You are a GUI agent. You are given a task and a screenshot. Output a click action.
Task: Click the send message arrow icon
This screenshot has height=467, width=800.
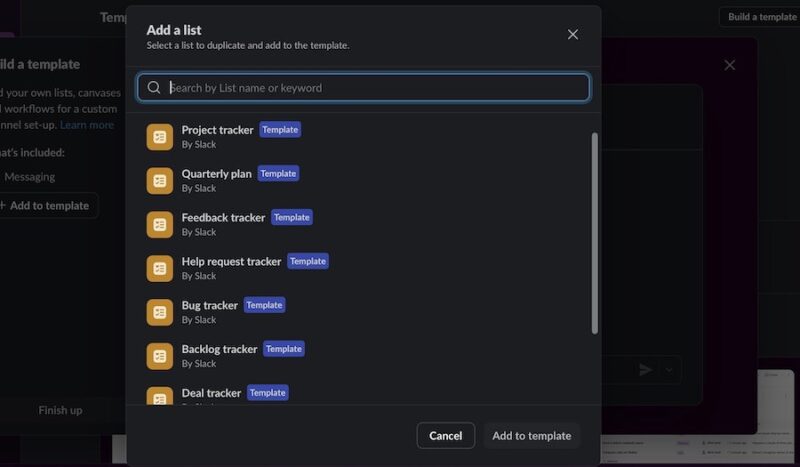[645, 370]
